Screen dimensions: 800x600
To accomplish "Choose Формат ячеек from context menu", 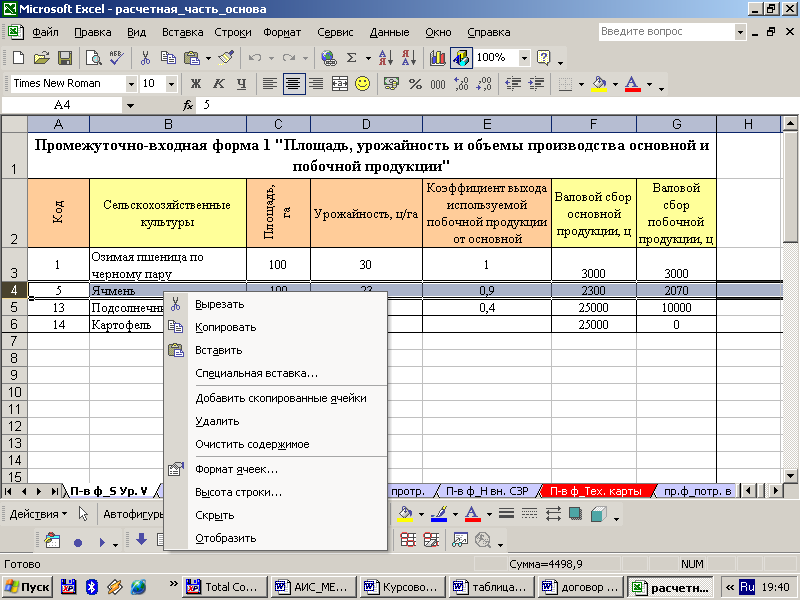I will coord(276,469).
